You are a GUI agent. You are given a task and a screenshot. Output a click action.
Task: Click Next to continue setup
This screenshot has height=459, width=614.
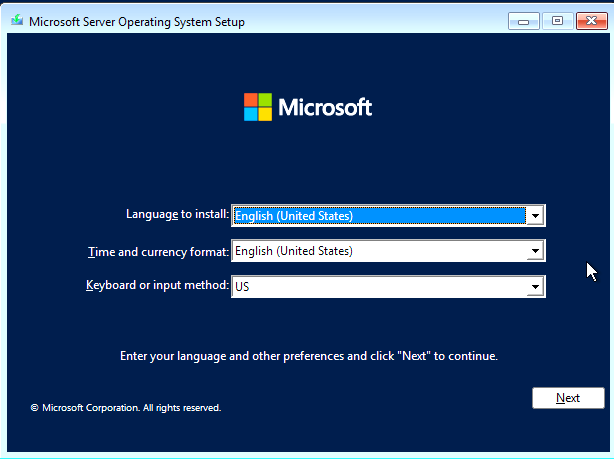click(x=568, y=398)
